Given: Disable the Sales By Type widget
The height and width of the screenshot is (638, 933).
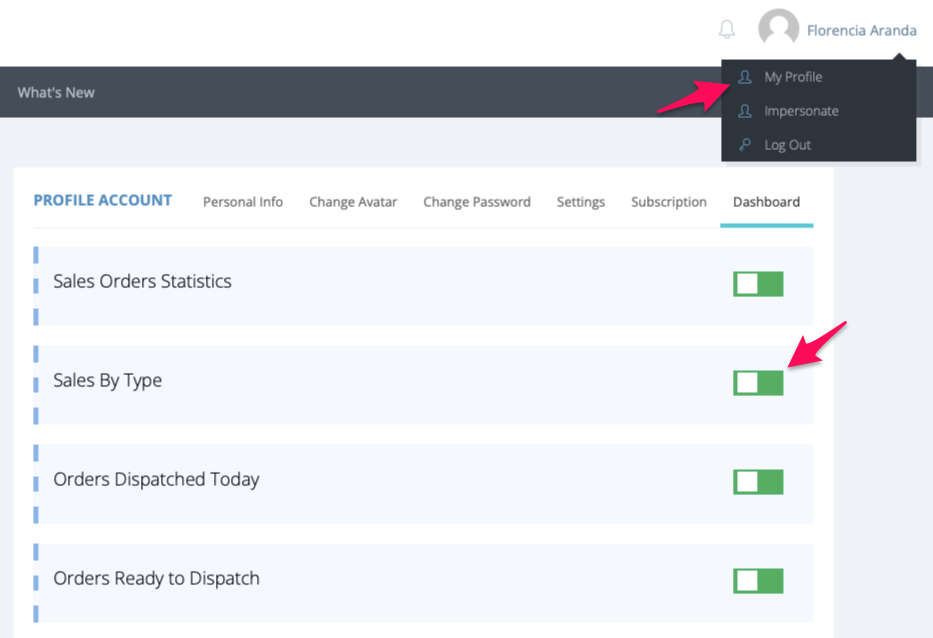Looking at the screenshot, I should pos(758,383).
